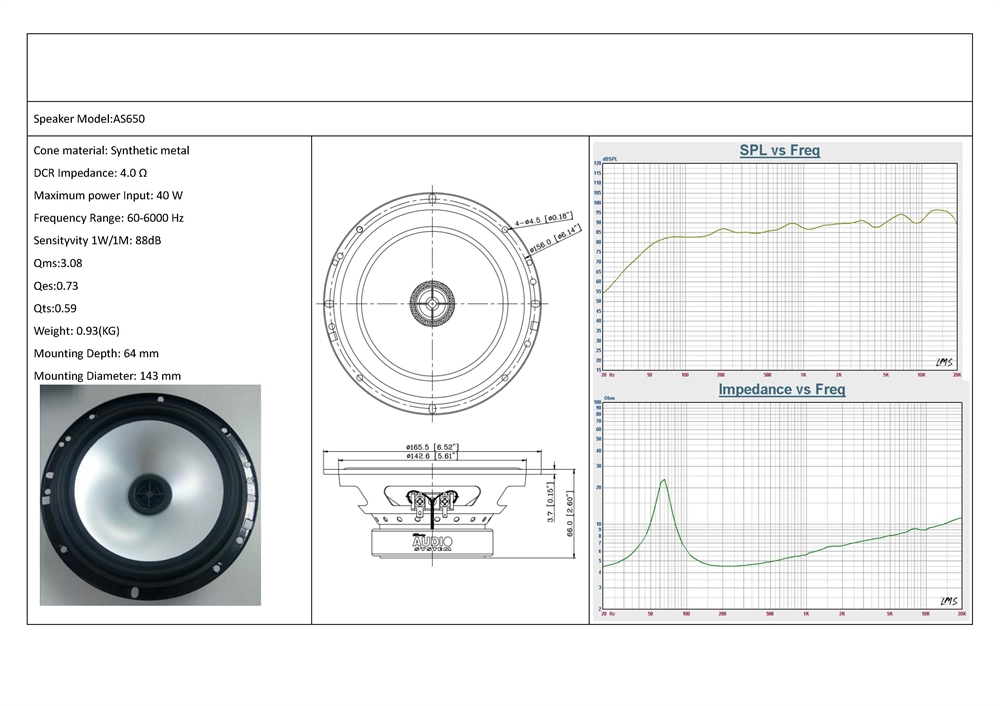
Task: Select the Speaker Model:AS650 text
Action: [x=90, y=119]
